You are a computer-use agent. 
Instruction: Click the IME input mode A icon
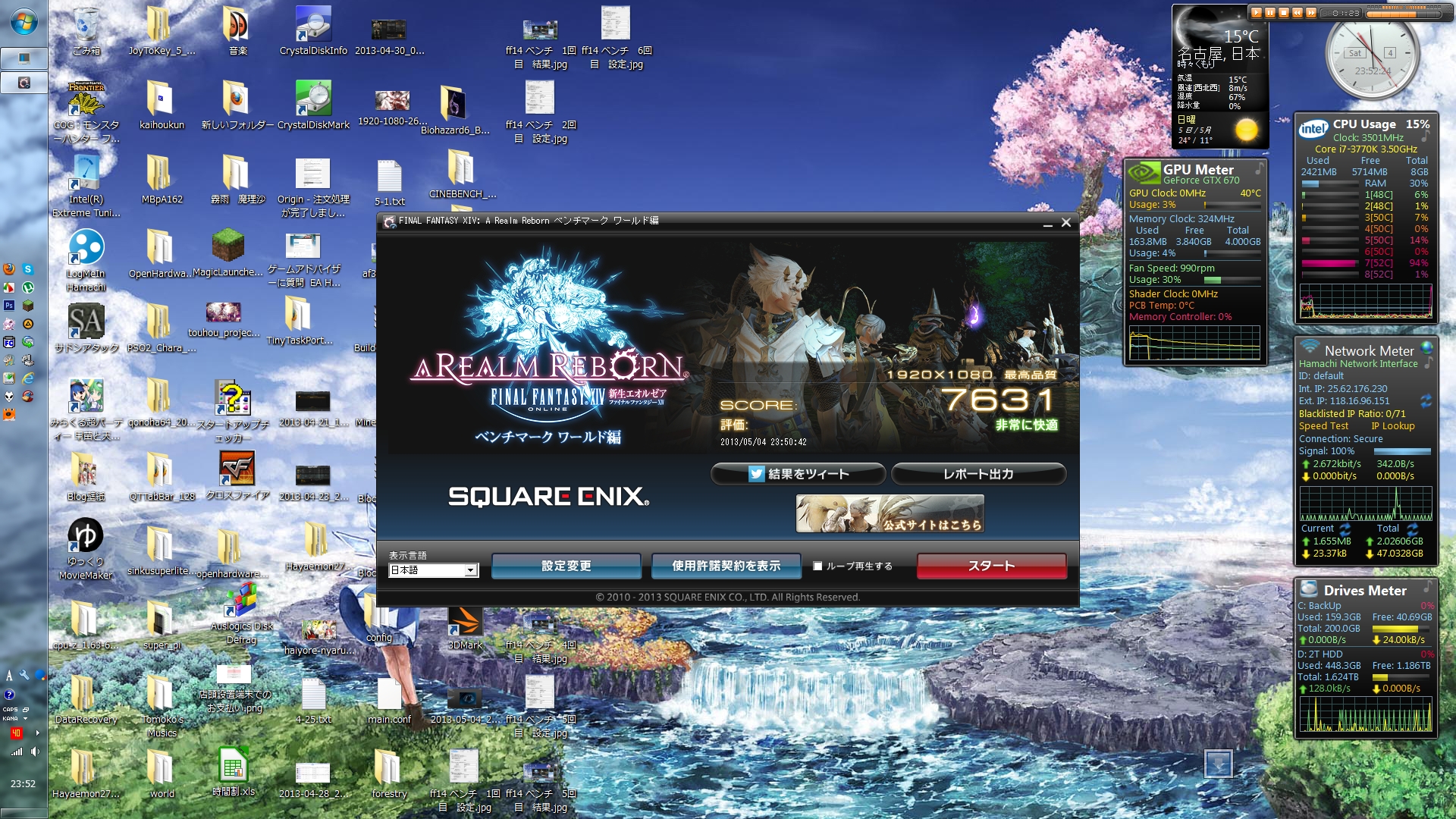click(x=9, y=675)
